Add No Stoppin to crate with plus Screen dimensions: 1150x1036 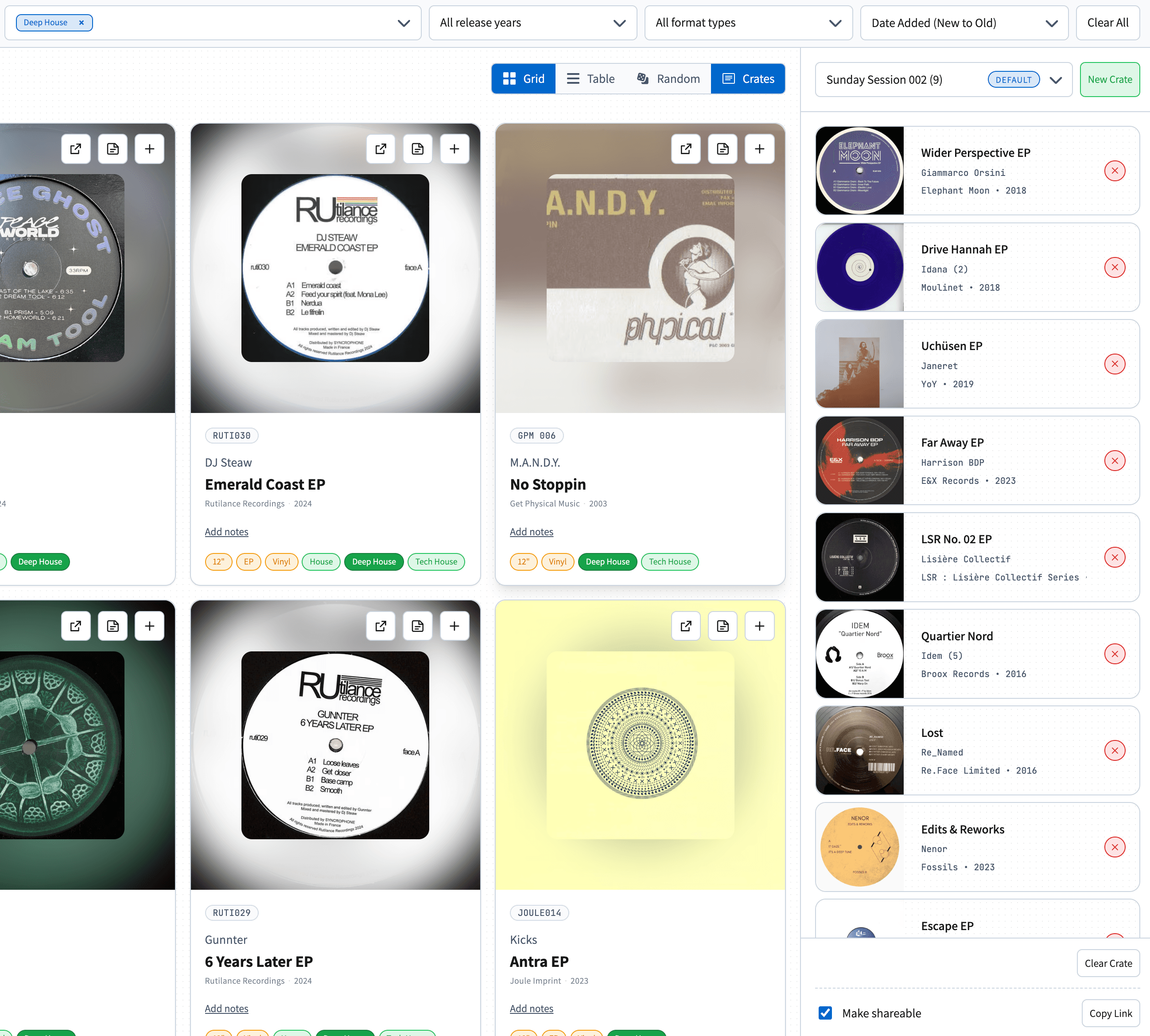[760, 148]
